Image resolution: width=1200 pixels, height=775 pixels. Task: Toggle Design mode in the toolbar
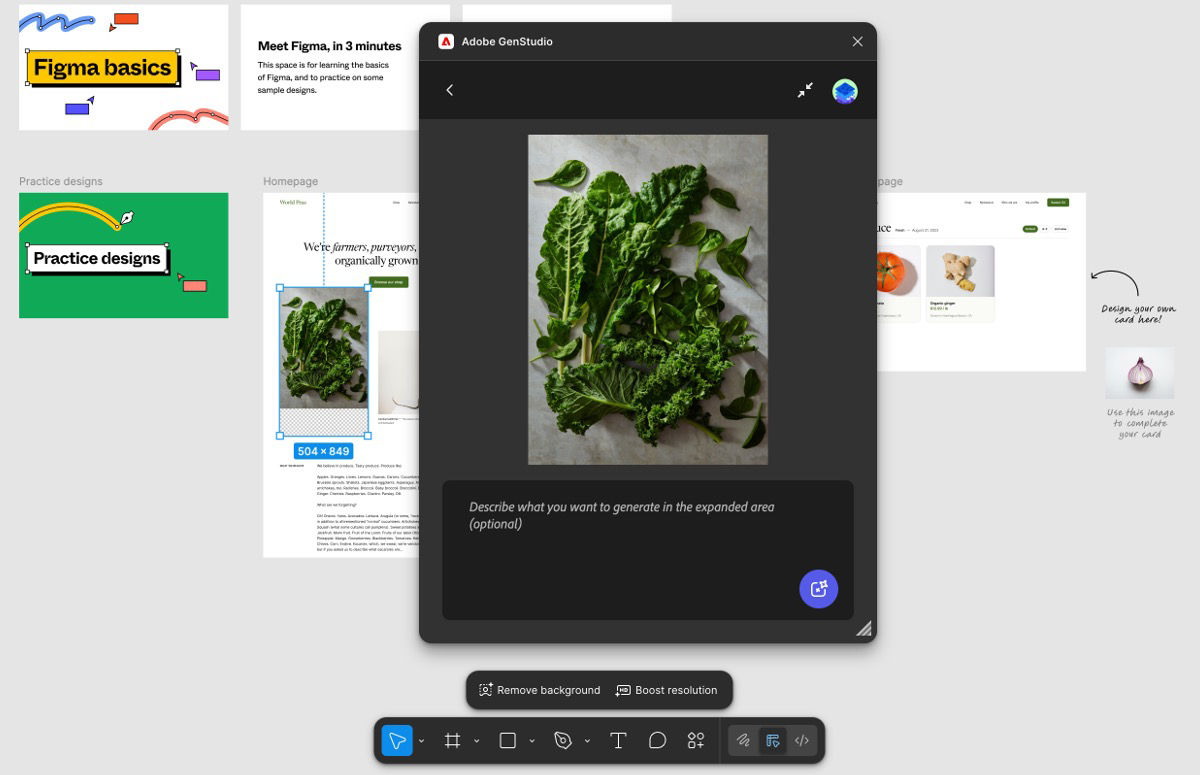click(x=773, y=740)
